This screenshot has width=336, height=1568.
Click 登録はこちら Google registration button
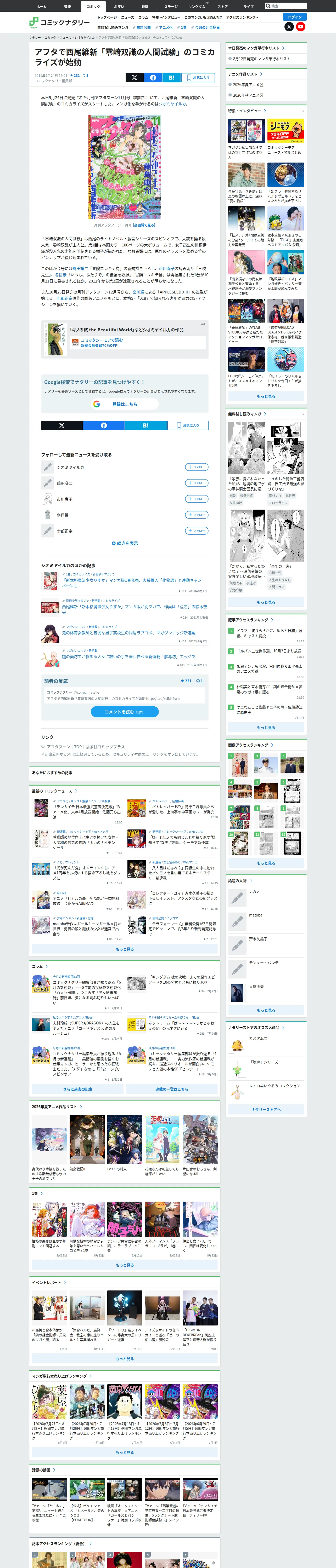125,404
